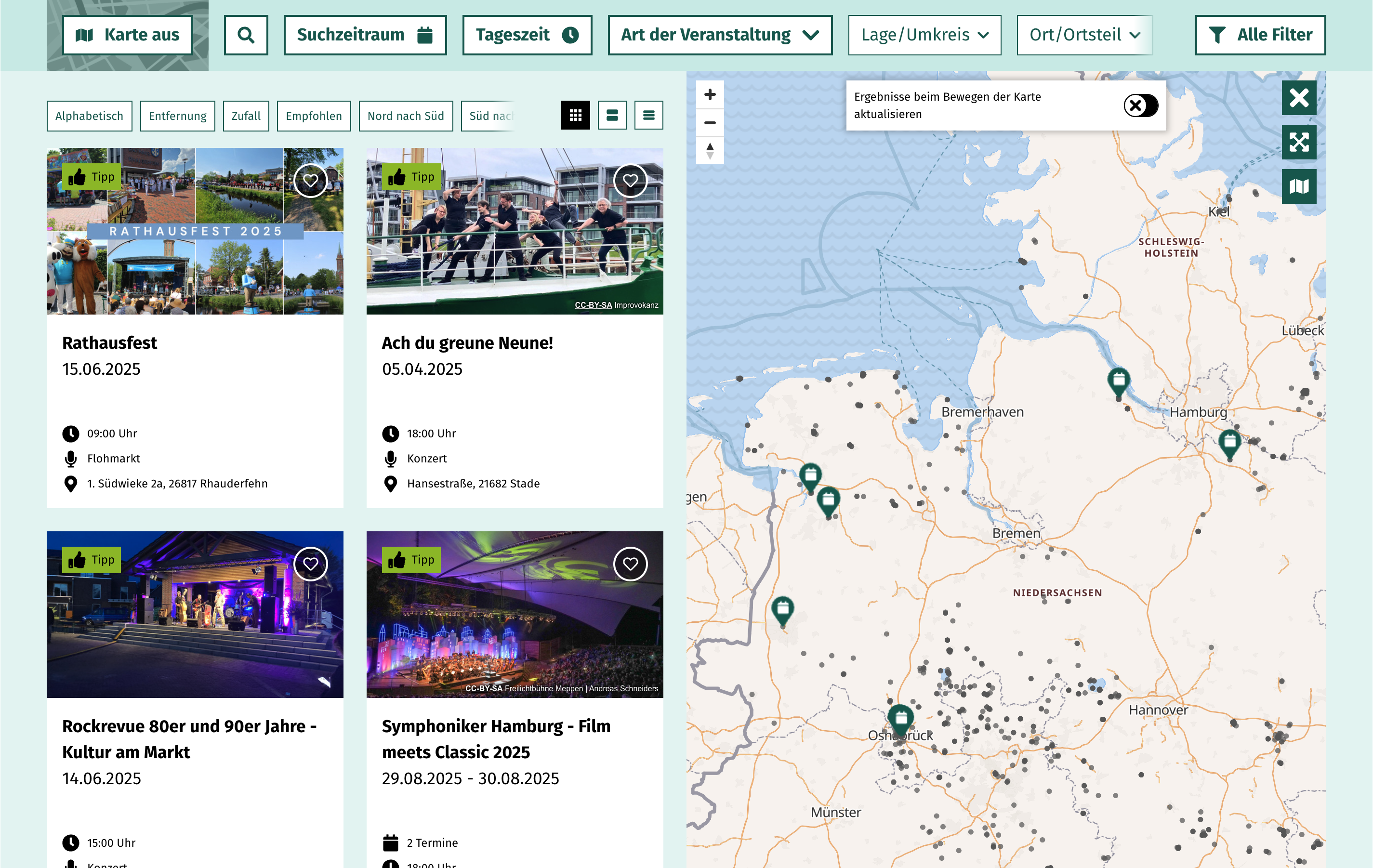
Task: Open Alle Filter panel
Action: [x=1260, y=35]
